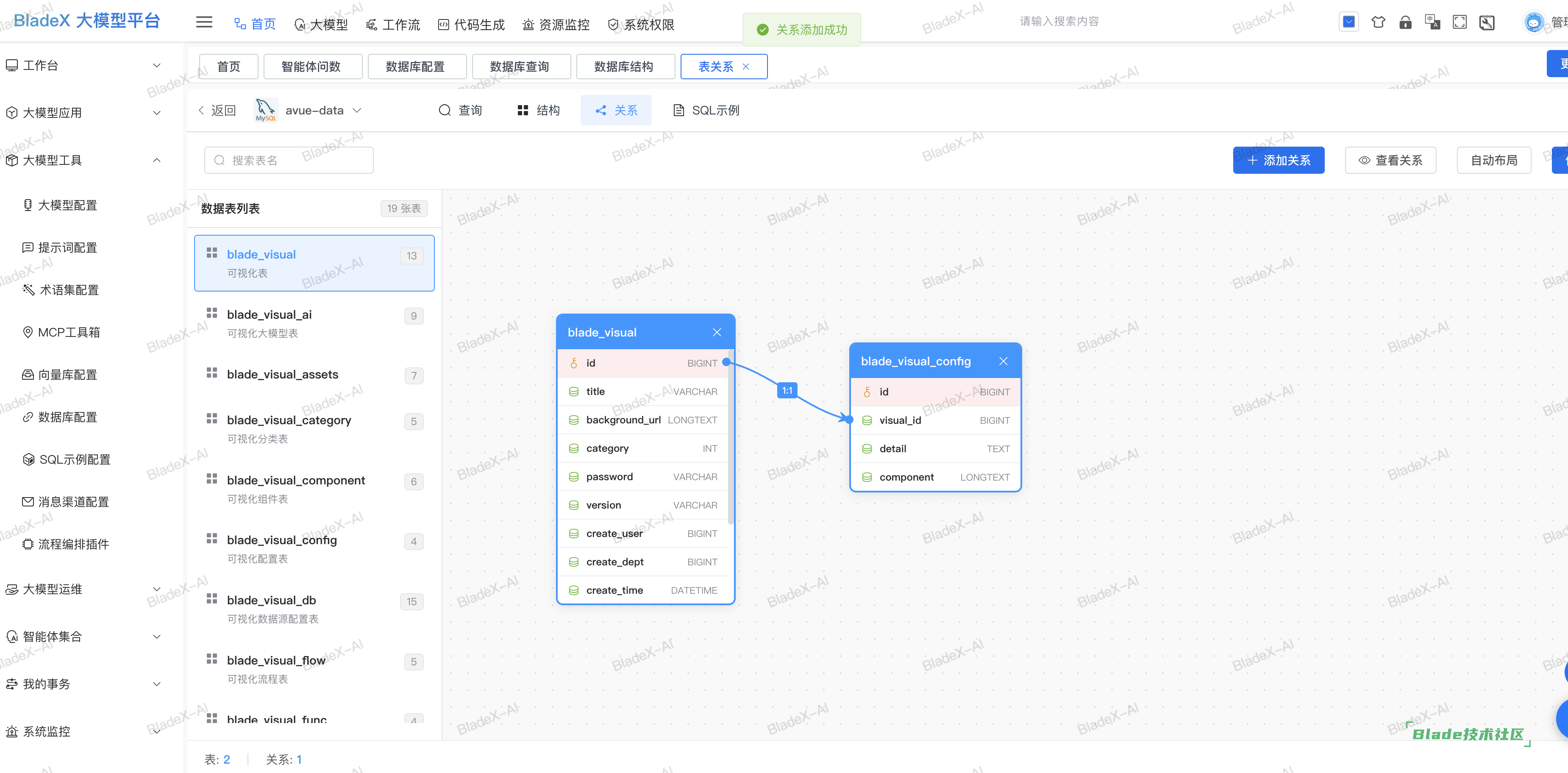The height and width of the screenshot is (773, 1568).
Task: Click the hamburger menu collapse icon
Action: click(204, 22)
